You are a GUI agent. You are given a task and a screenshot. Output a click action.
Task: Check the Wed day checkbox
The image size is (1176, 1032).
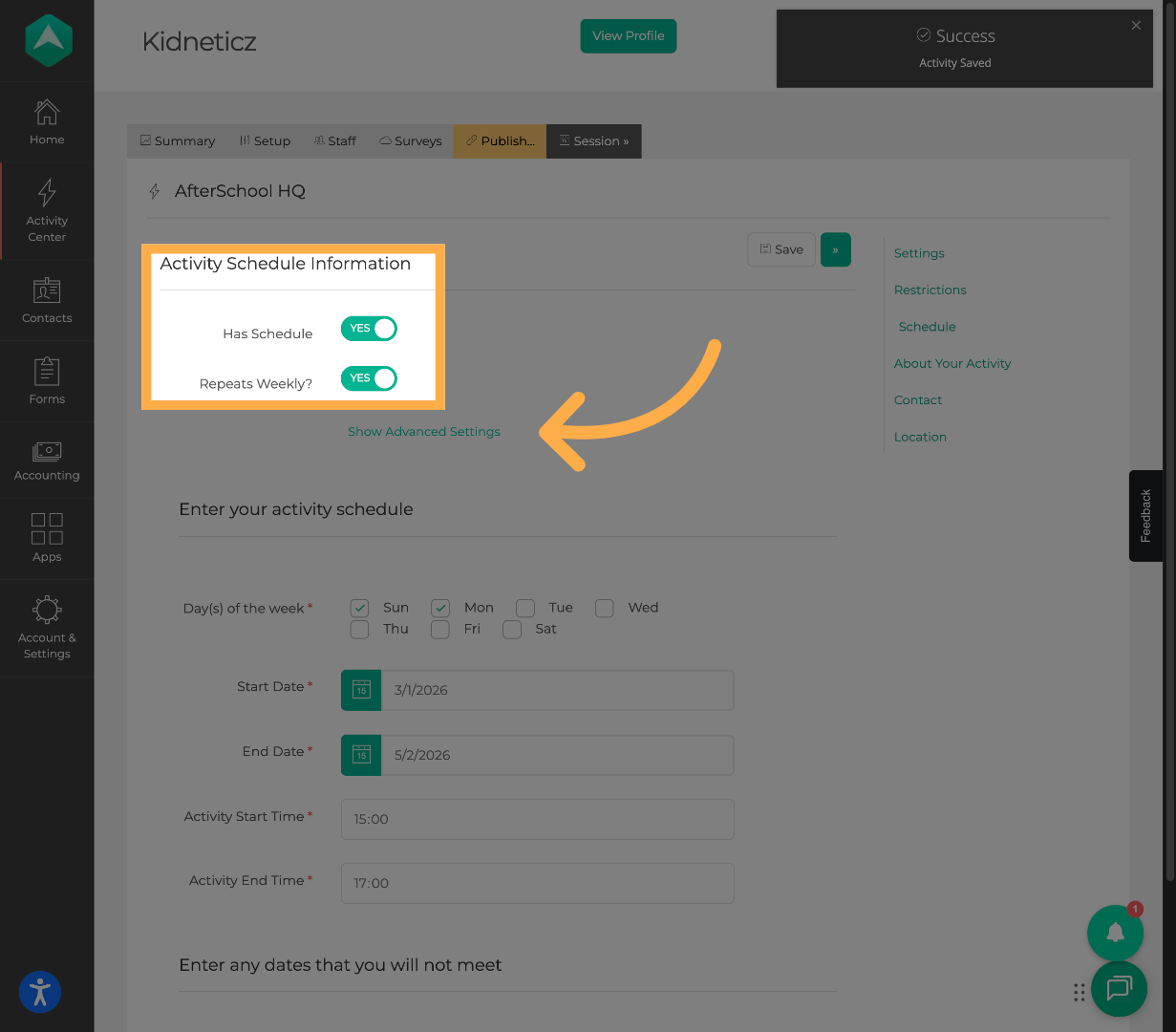point(604,608)
